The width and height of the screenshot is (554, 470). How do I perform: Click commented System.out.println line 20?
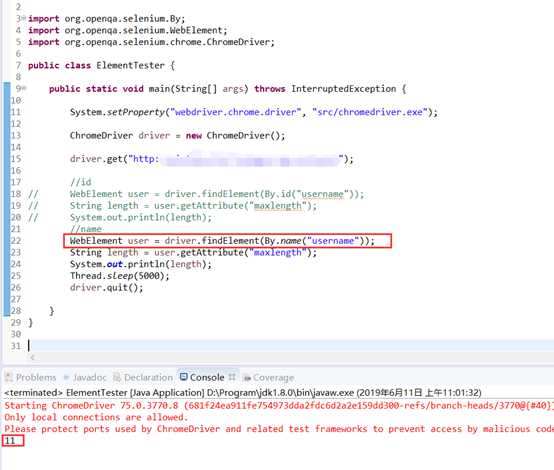(141, 217)
